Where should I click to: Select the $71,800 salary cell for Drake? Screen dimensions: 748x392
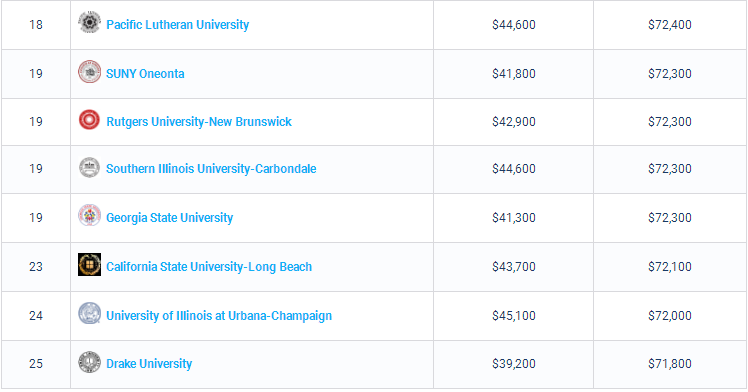pyautogui.click(x=670, y=364)
